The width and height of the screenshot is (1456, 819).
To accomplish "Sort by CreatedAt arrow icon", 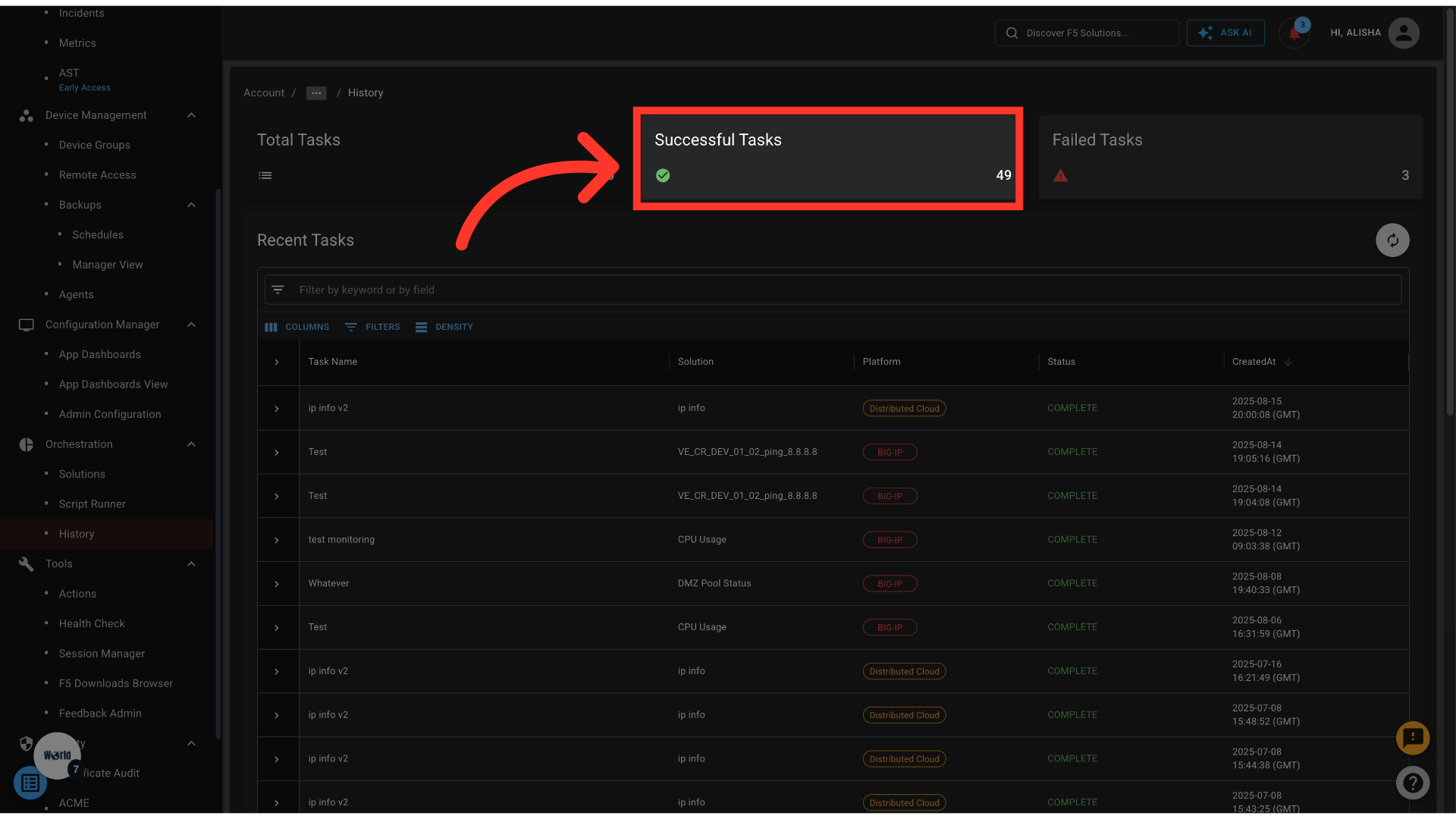I will tap(1288, 362).
